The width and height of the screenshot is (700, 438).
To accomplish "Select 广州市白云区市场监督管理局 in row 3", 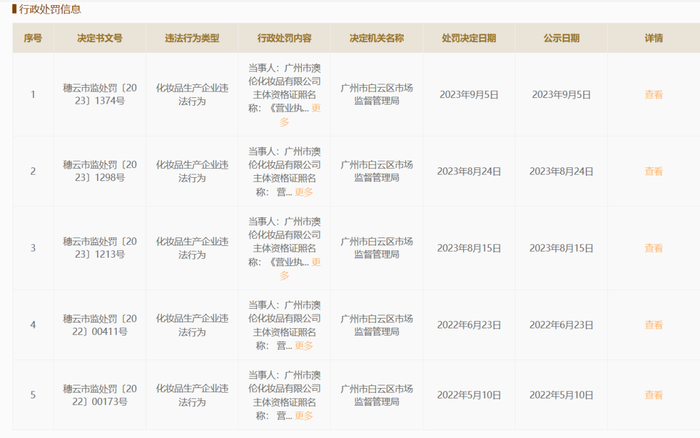I will click(377, 248).
